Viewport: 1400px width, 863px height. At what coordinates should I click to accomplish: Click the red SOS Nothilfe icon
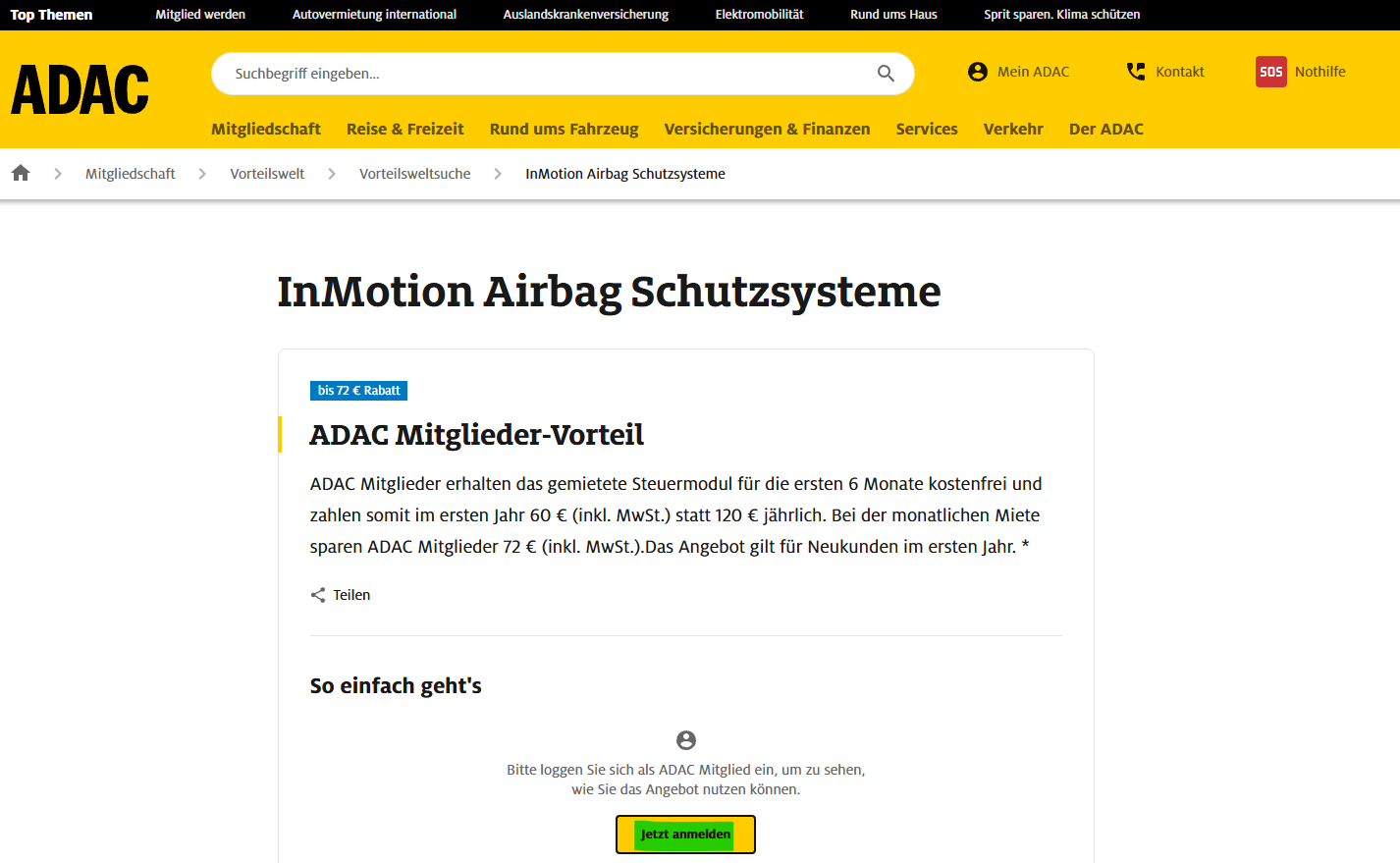1270,72
